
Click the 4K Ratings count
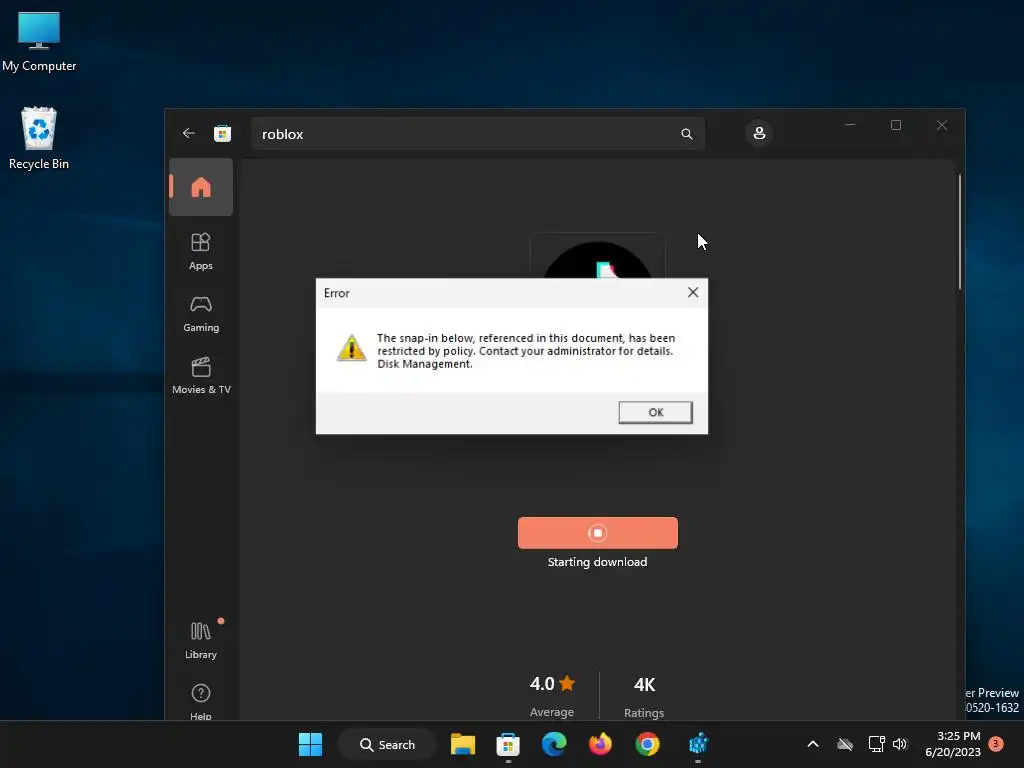pos(644,696)
